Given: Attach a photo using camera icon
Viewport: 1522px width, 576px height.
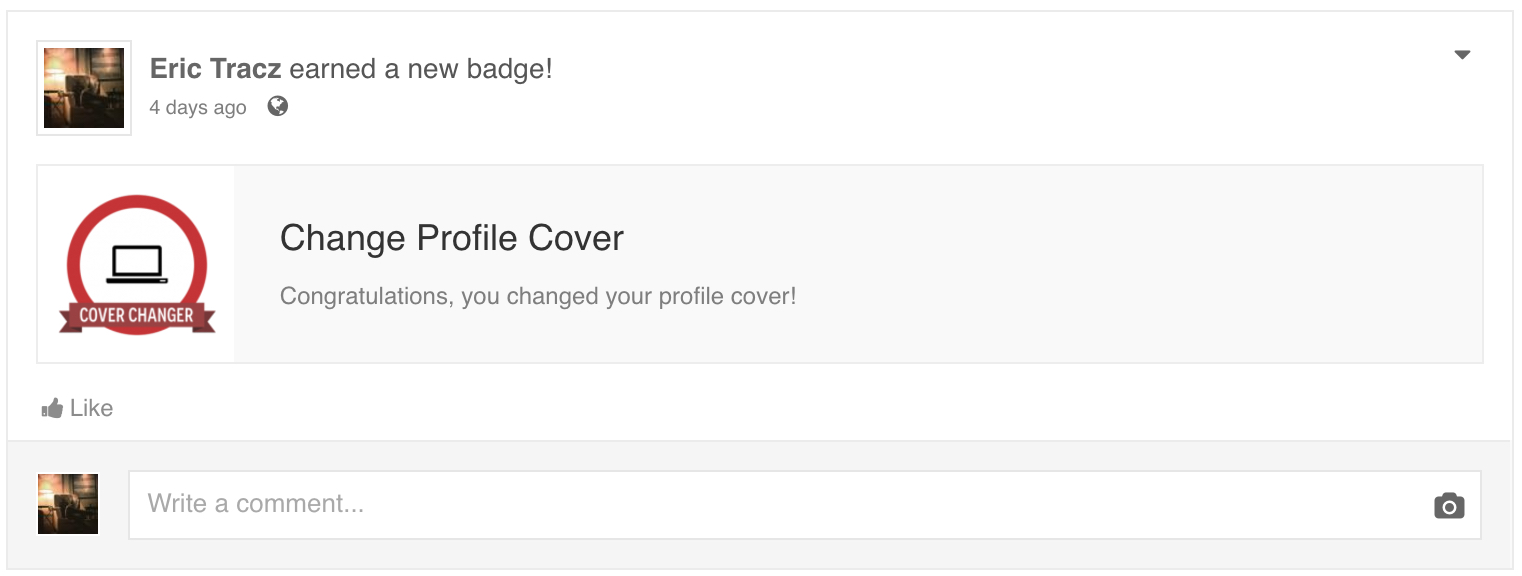Looking at the screenshot, I should [x=1448, y=506].
